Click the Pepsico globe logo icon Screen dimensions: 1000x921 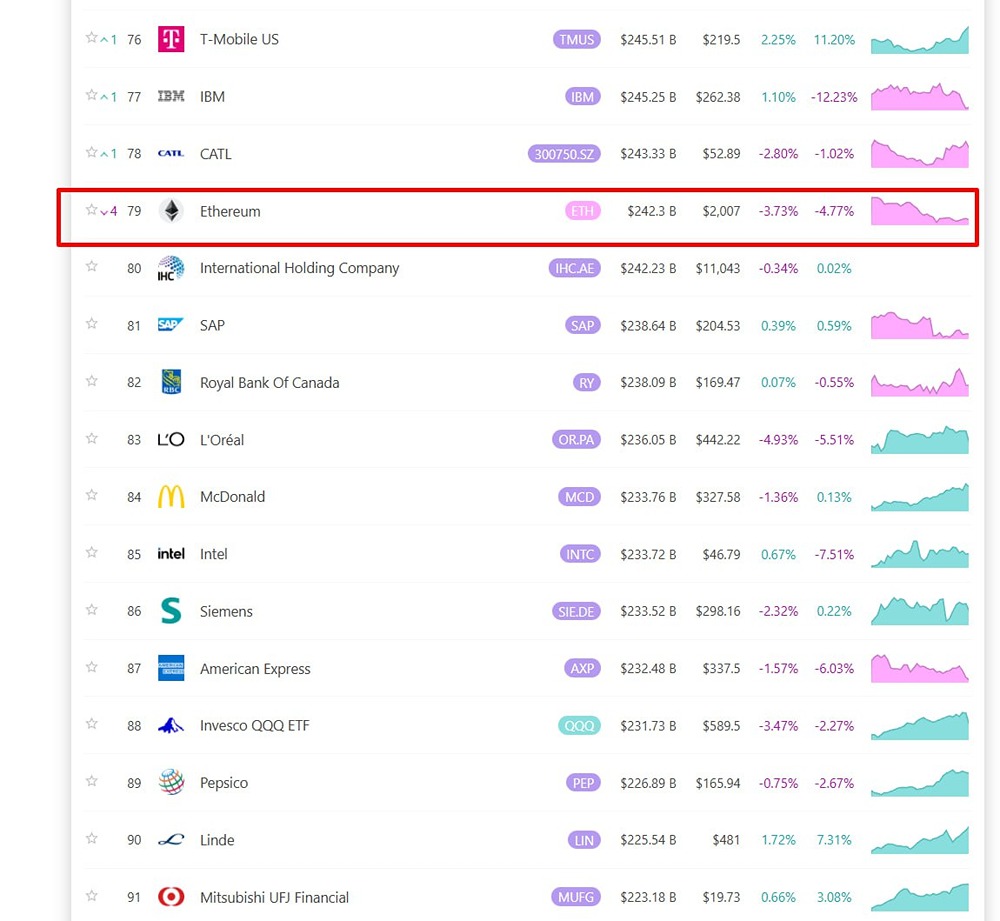[171, 783]
